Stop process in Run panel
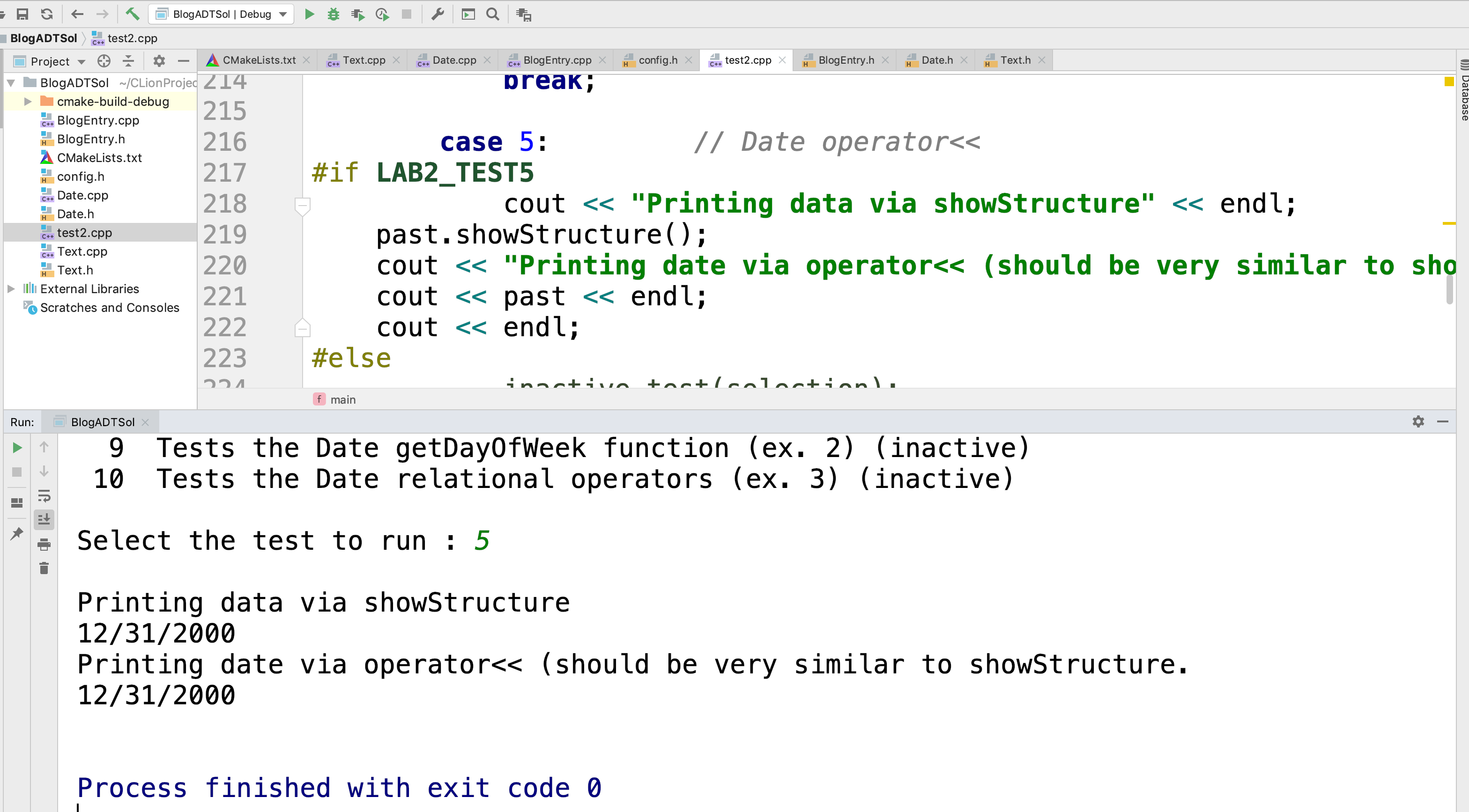 [17, 472]
